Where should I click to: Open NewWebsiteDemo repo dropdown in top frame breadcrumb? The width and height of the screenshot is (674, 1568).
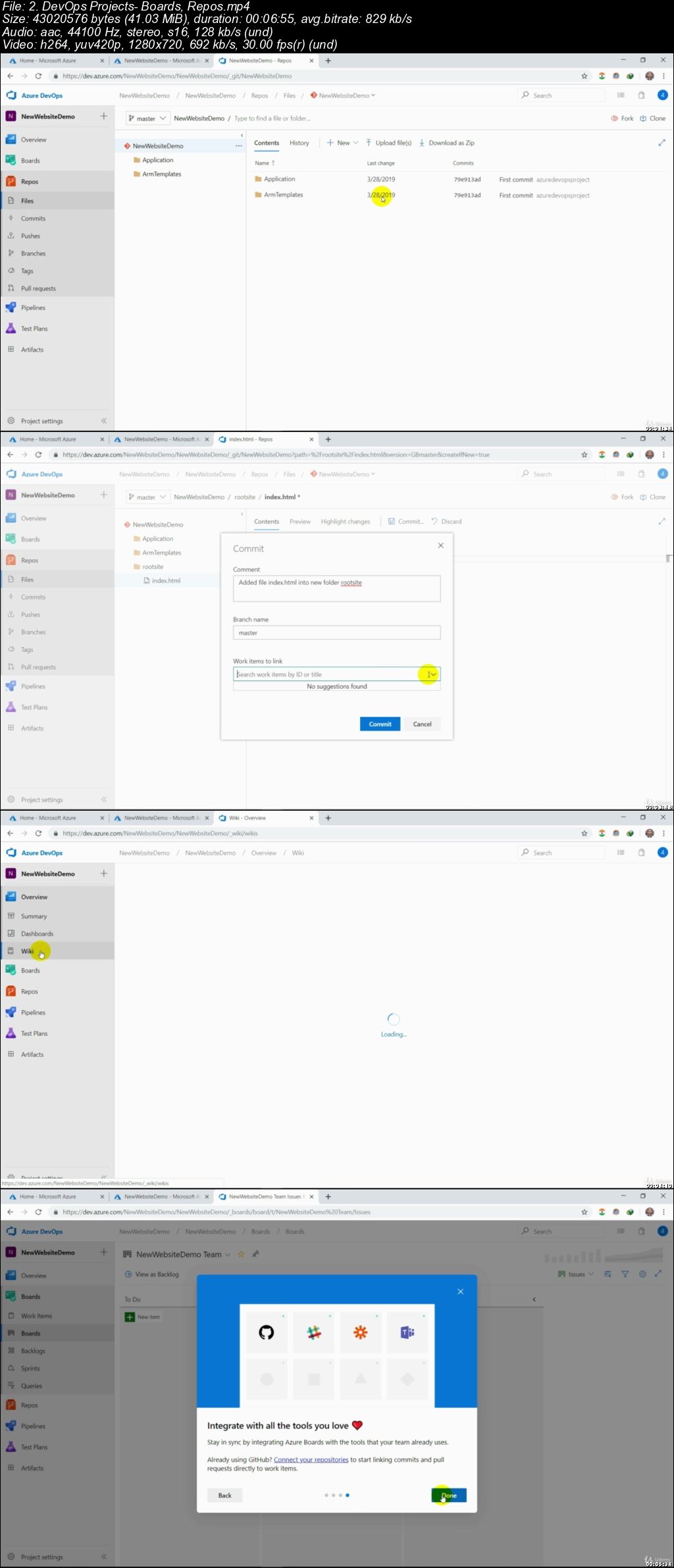pos(343,95)
